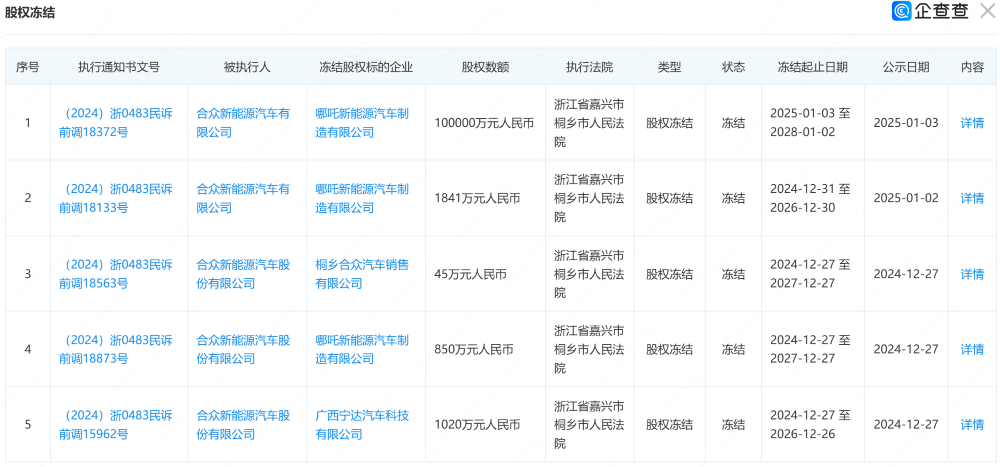View 详情 for row 2
This screenshot has width=1000, height=467.
pyautogui.click(x=972, y=198)
